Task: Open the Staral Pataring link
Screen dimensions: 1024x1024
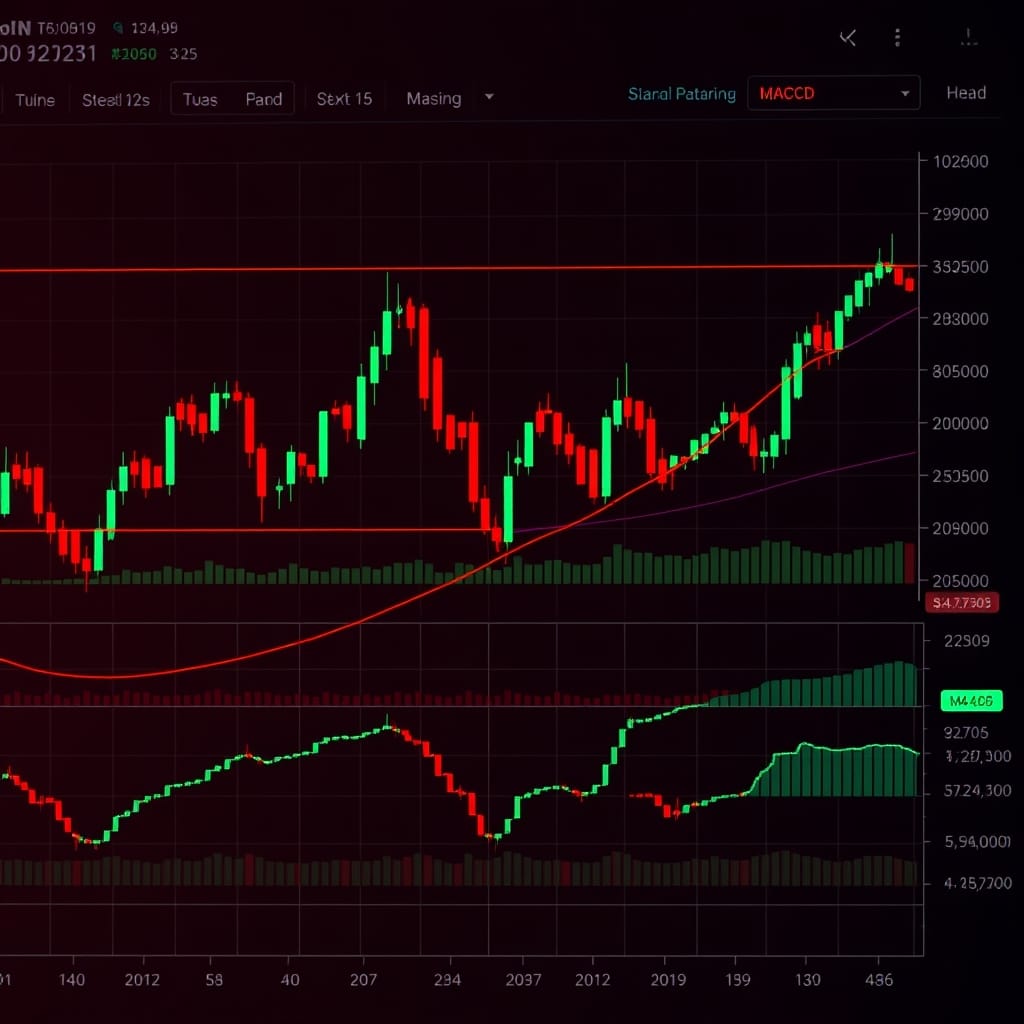Action: pyautogui.click(x=681, y=92)
